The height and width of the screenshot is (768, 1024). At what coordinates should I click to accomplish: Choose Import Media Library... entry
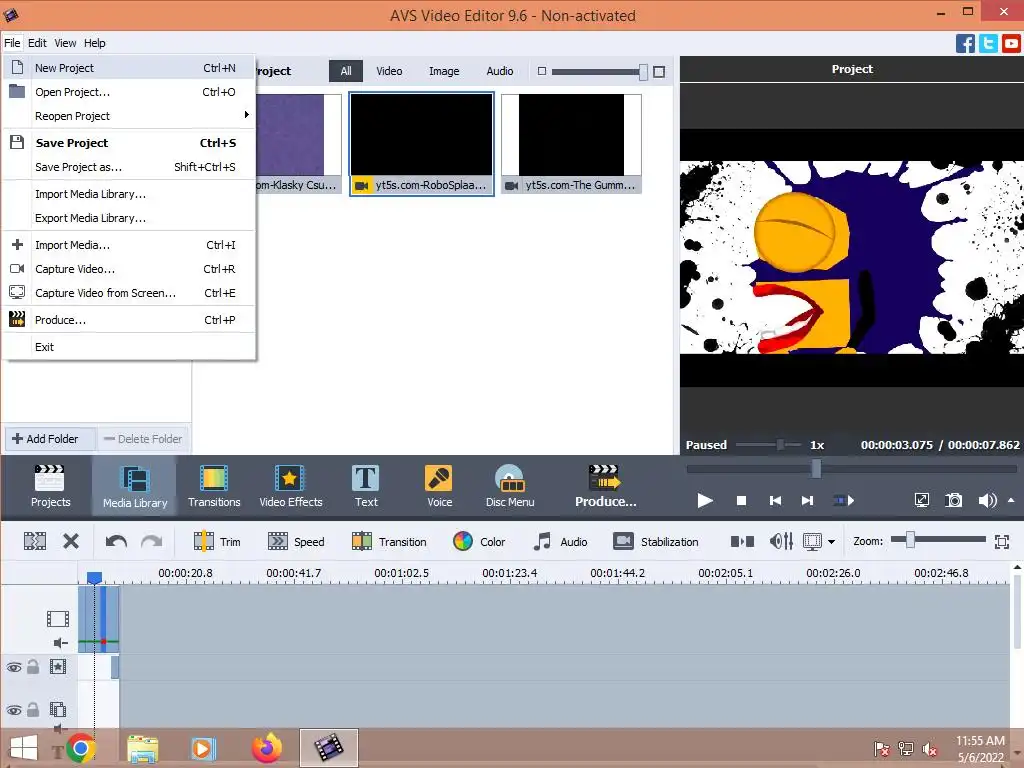point(129,194)
